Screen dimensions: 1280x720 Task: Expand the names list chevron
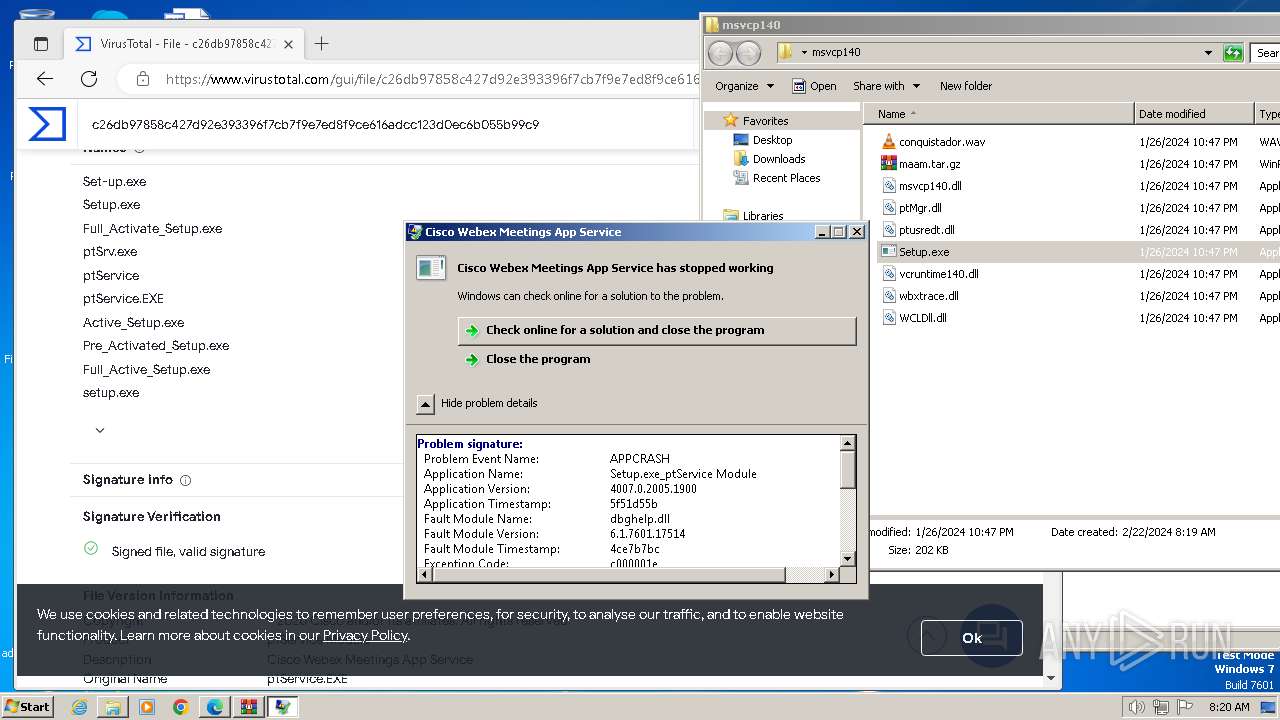[x=100, y=430]
